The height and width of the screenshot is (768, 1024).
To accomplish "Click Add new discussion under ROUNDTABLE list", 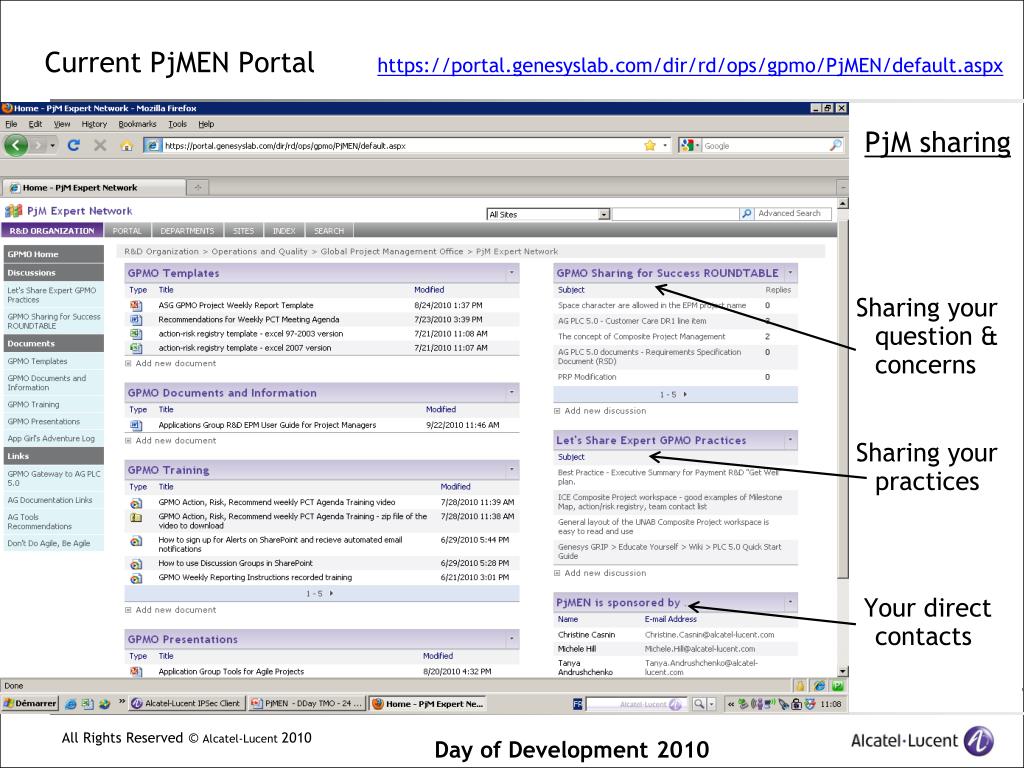I will [605, 411].
